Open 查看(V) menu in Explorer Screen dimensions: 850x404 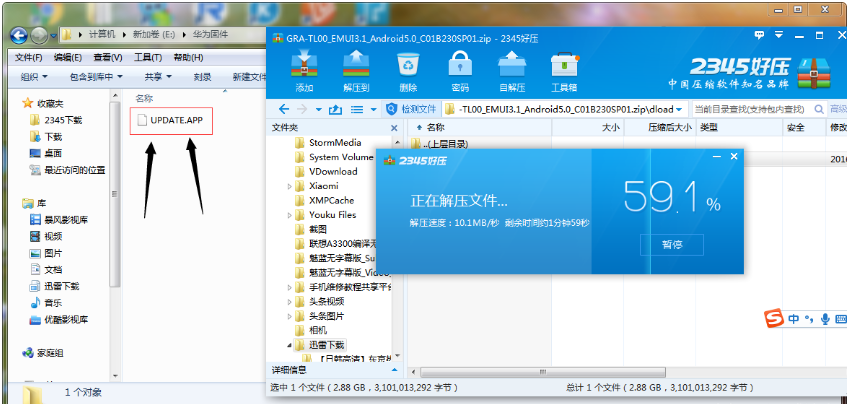click(108, 57)
